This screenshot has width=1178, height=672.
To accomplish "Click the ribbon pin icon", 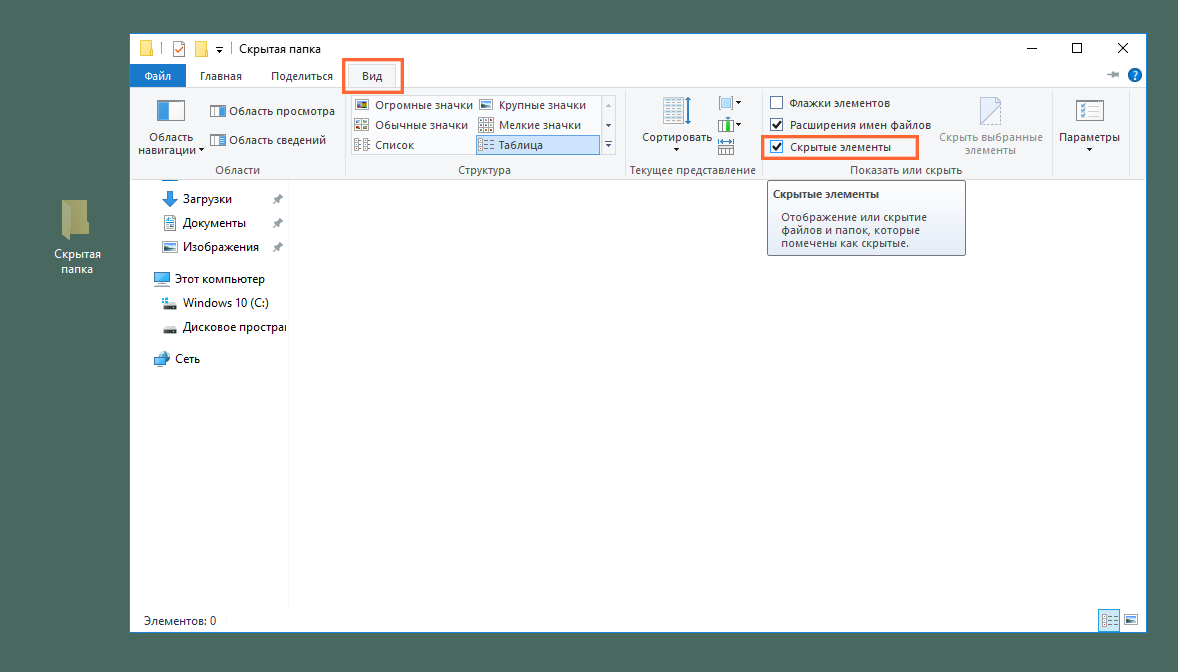I will point(1113,74).
